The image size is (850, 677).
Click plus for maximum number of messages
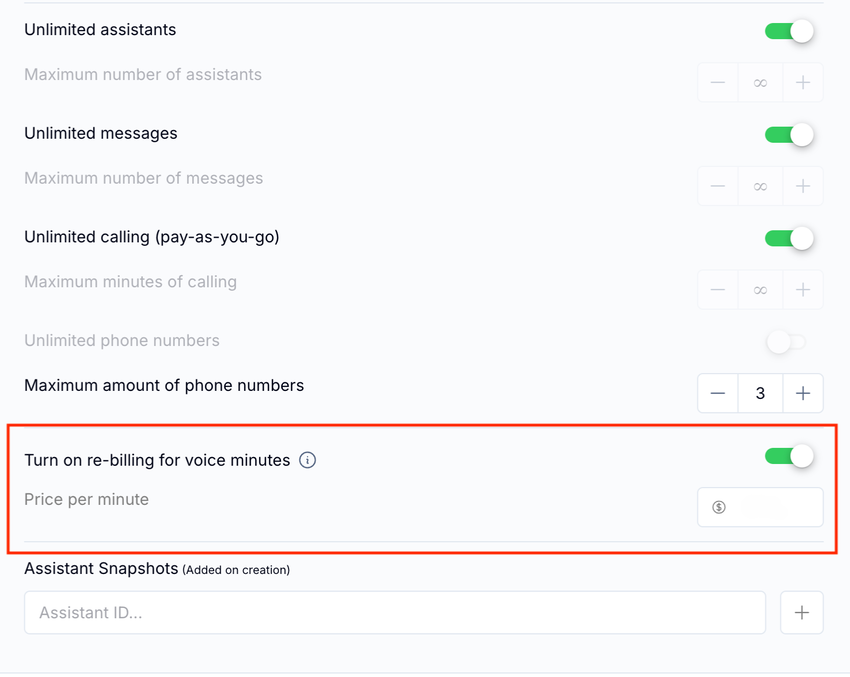point(803,186)
